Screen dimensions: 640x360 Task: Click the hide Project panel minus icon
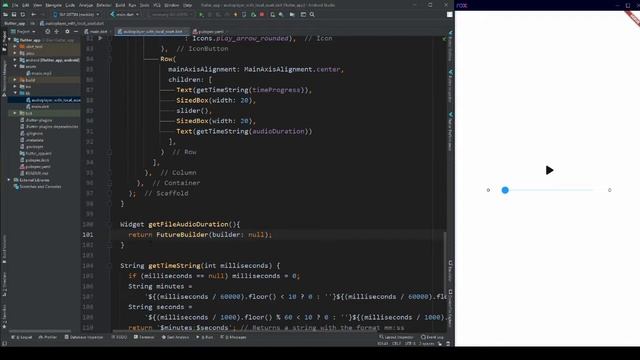tap(76, 31)
